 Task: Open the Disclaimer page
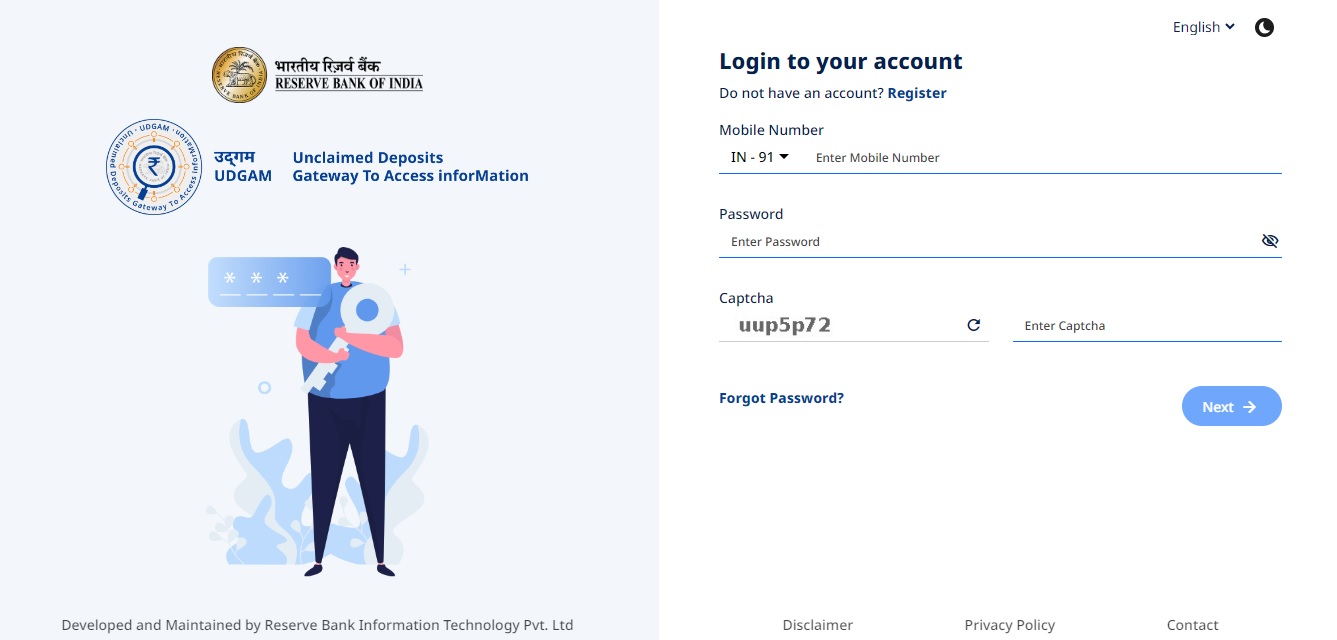[817, 625]
